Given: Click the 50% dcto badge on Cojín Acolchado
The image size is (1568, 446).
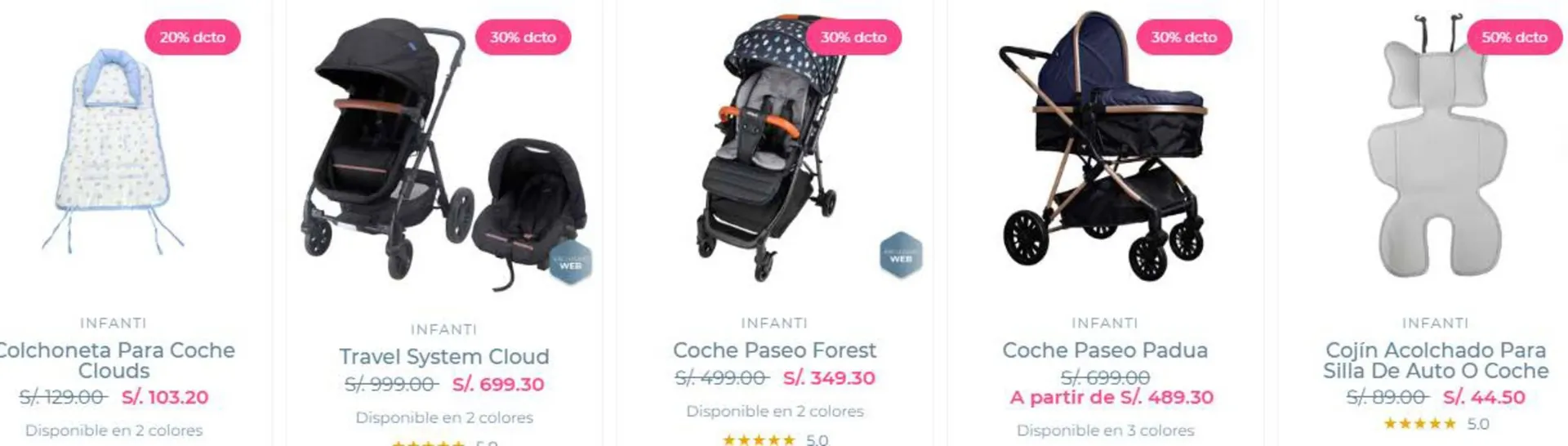Looking at the screenshot, I should (1514, 38).
